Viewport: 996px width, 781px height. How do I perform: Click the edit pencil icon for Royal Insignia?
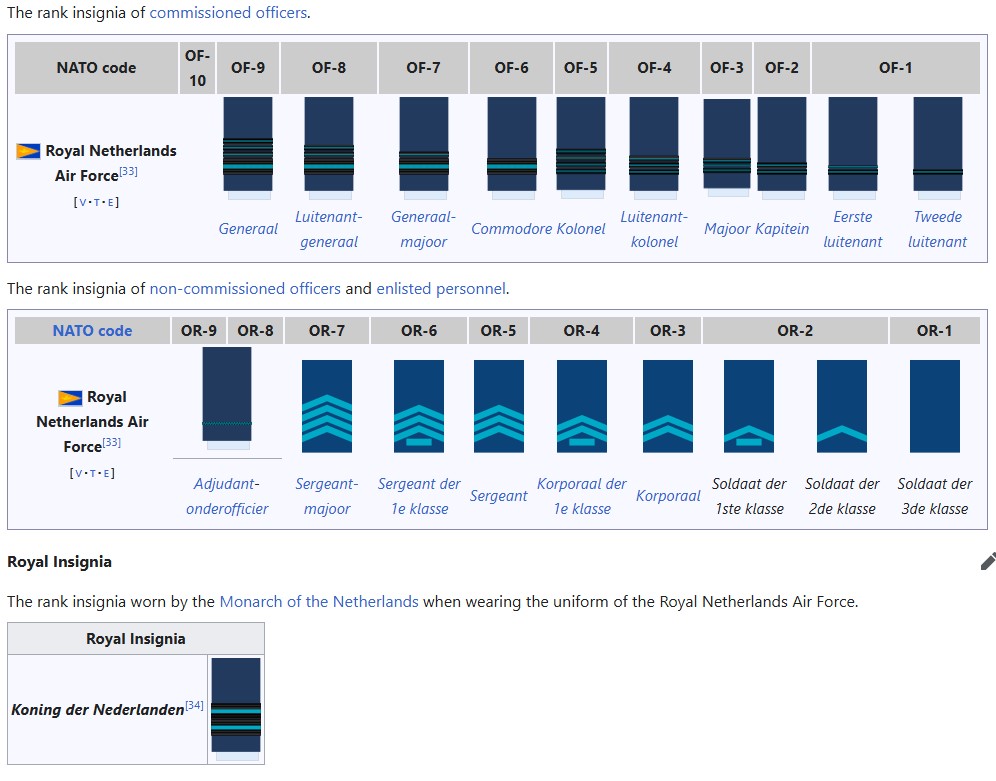click(988, 562)
